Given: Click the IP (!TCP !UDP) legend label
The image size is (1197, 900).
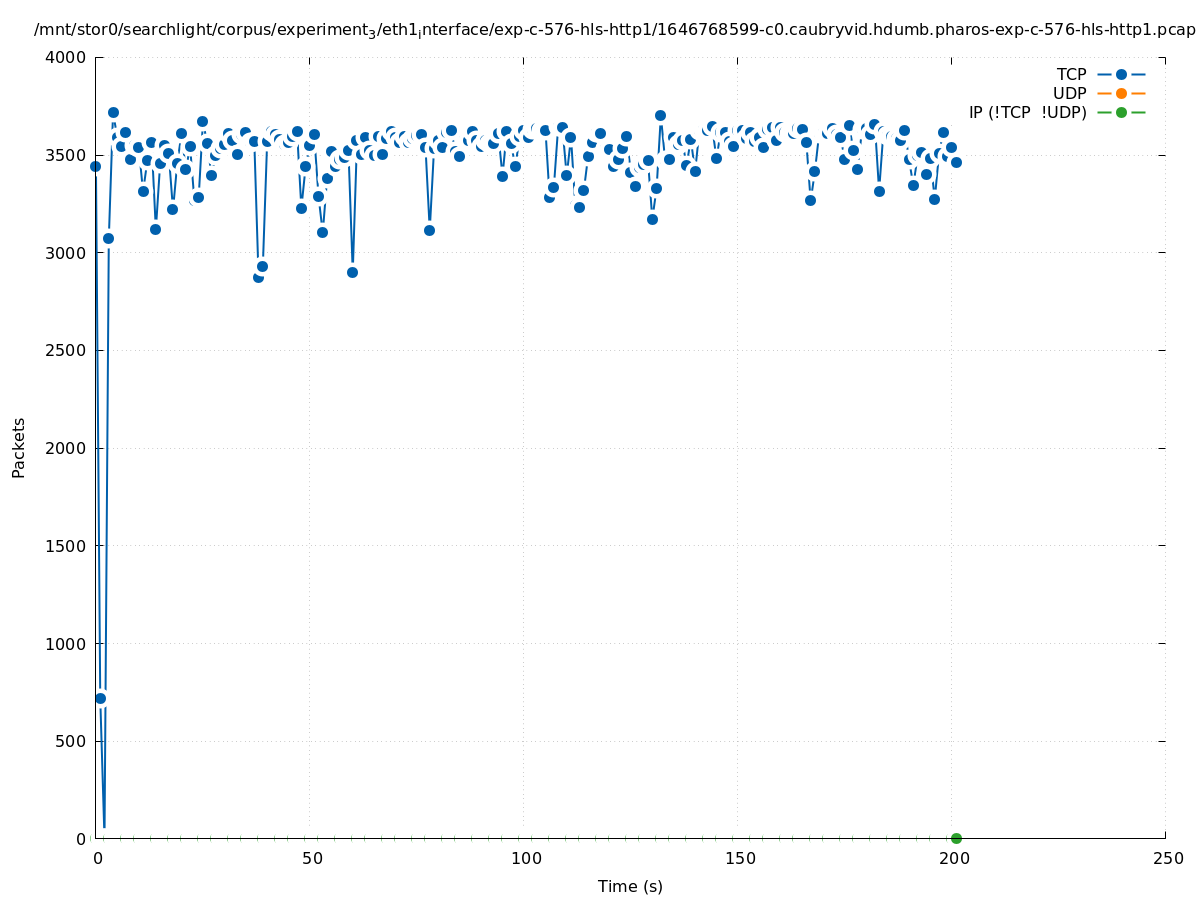Looking at the screenshot, I should (x=1027, y=113).
